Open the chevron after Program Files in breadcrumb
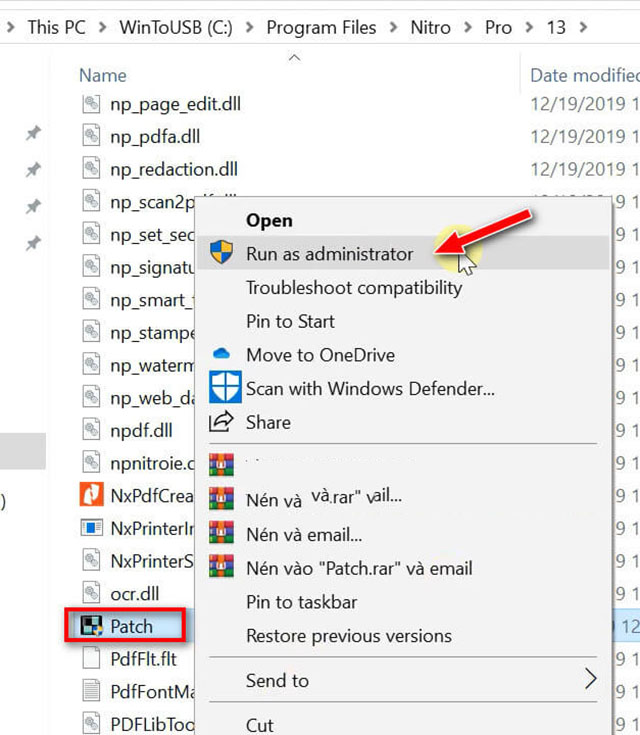640x735 pixels. pos(394,27)
